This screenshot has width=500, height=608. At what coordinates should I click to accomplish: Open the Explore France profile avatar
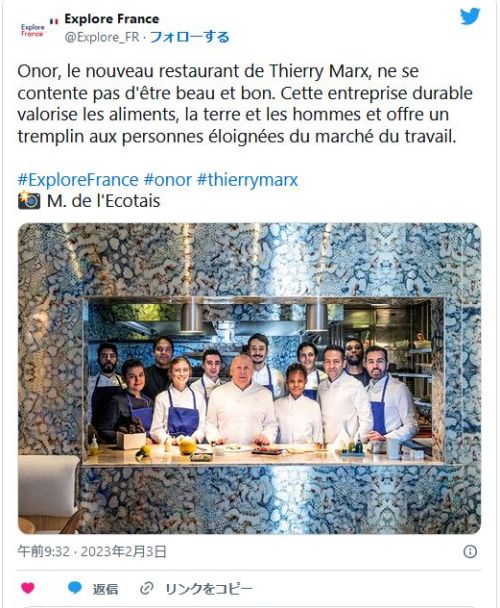[32, 30]
